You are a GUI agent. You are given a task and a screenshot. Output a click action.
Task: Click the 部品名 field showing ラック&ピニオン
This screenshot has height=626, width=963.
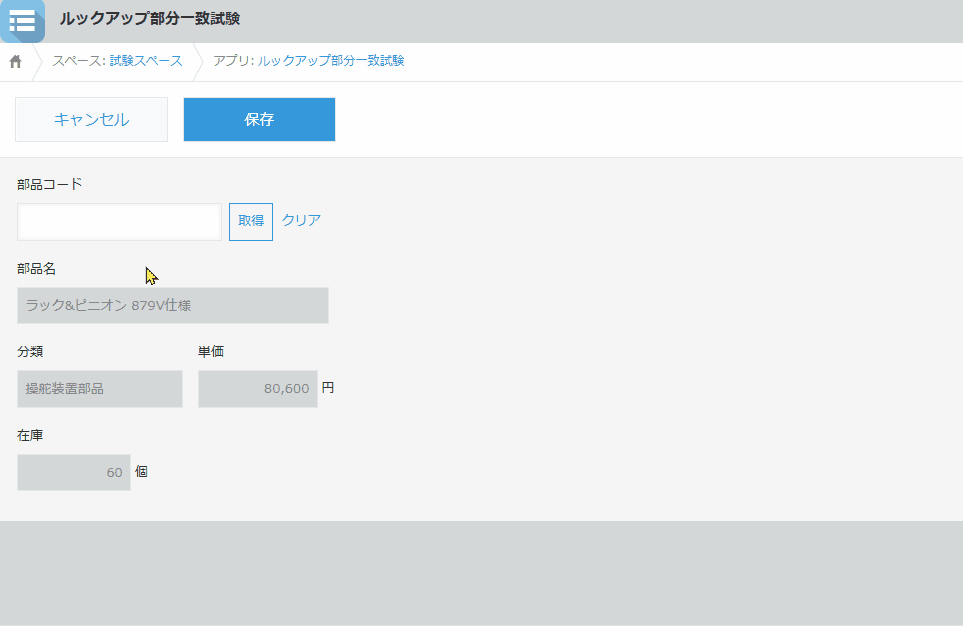point(172,306)
